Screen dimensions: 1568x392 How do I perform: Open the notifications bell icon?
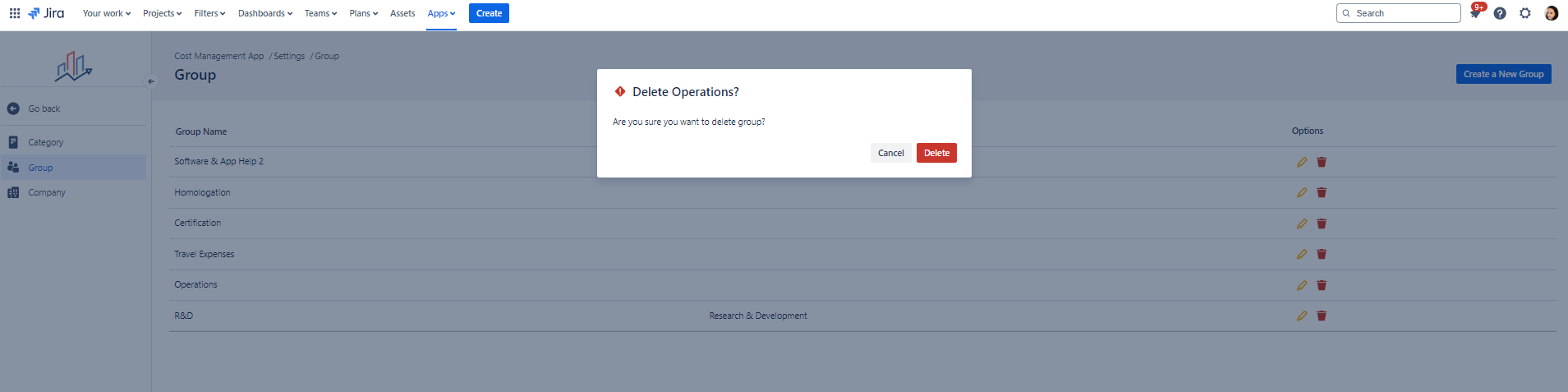click(x=1475, y=13)
